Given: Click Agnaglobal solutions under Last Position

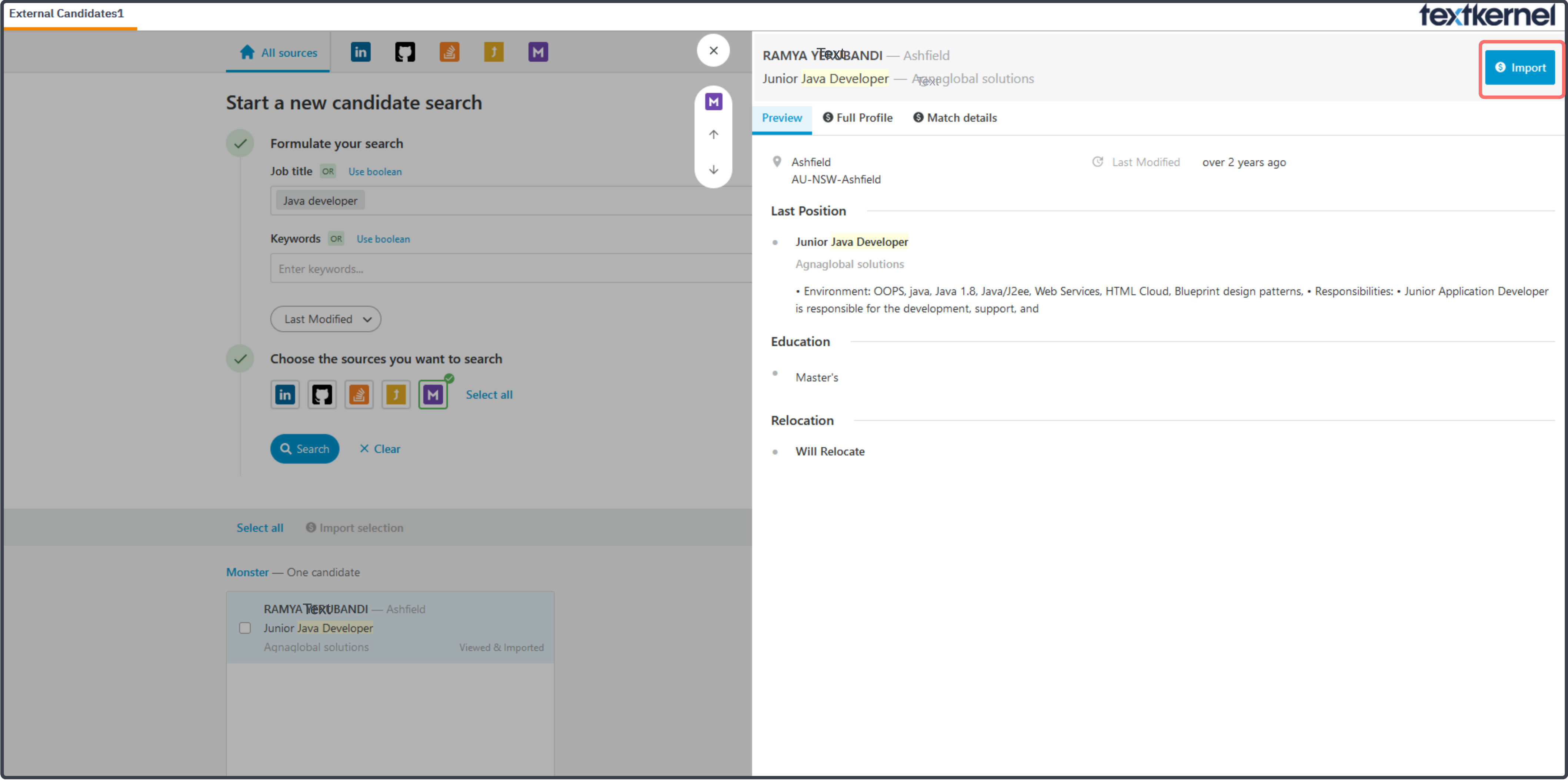Looking at the screenshot, I should point(850,265).
